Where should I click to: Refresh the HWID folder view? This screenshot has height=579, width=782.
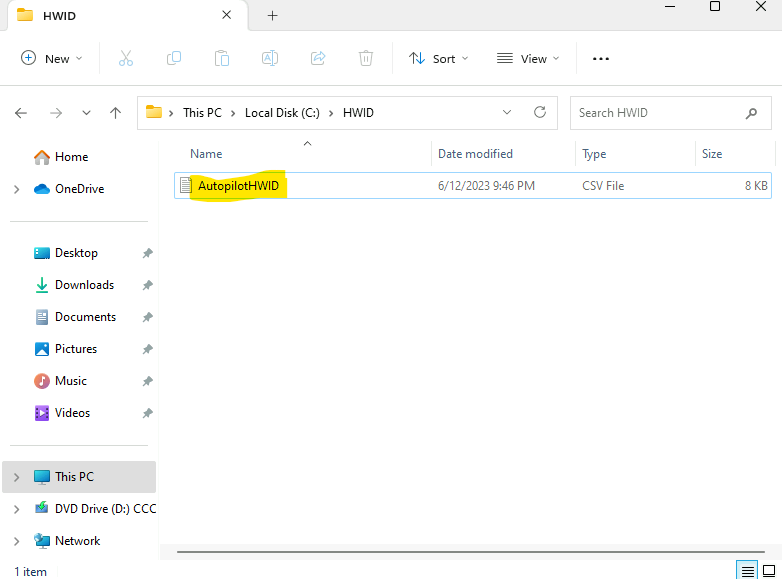[540, 112]
